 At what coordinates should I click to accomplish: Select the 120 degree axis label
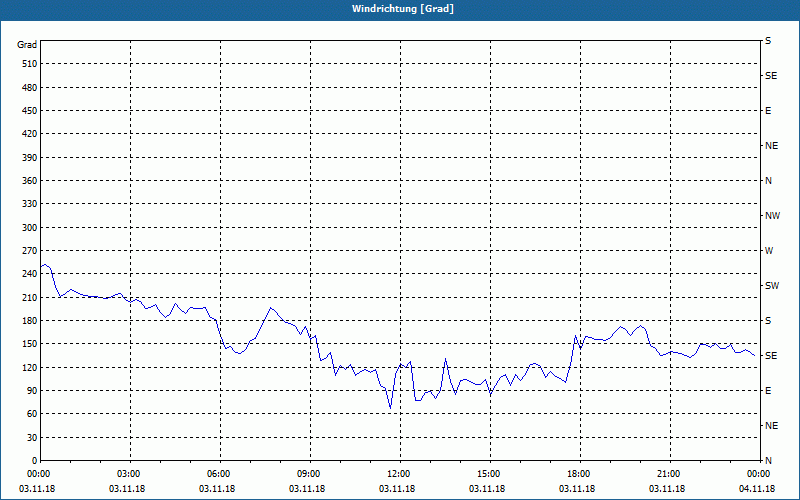(30, 367)
